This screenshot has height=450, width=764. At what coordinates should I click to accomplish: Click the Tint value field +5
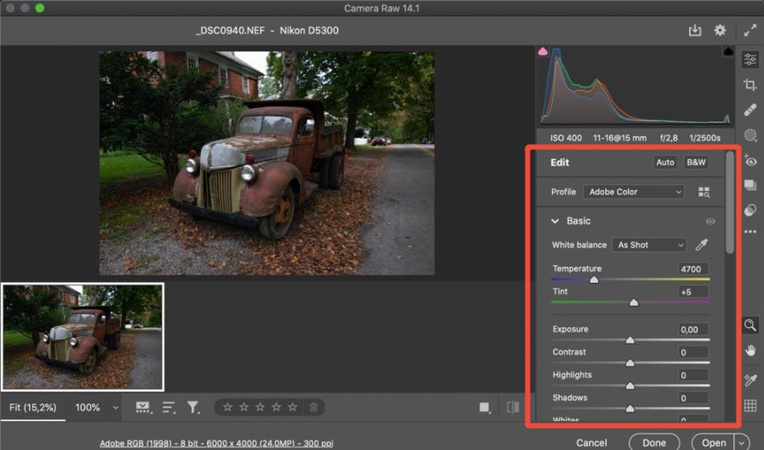click(x=693, y=292)
